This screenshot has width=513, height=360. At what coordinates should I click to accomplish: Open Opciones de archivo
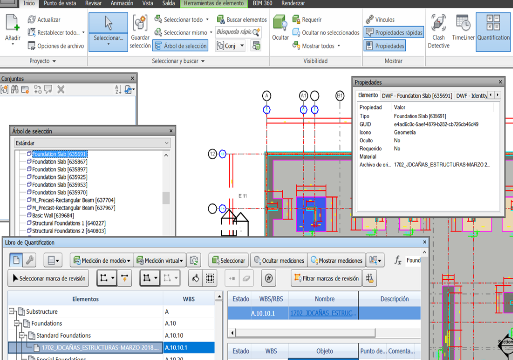(56, 46)
